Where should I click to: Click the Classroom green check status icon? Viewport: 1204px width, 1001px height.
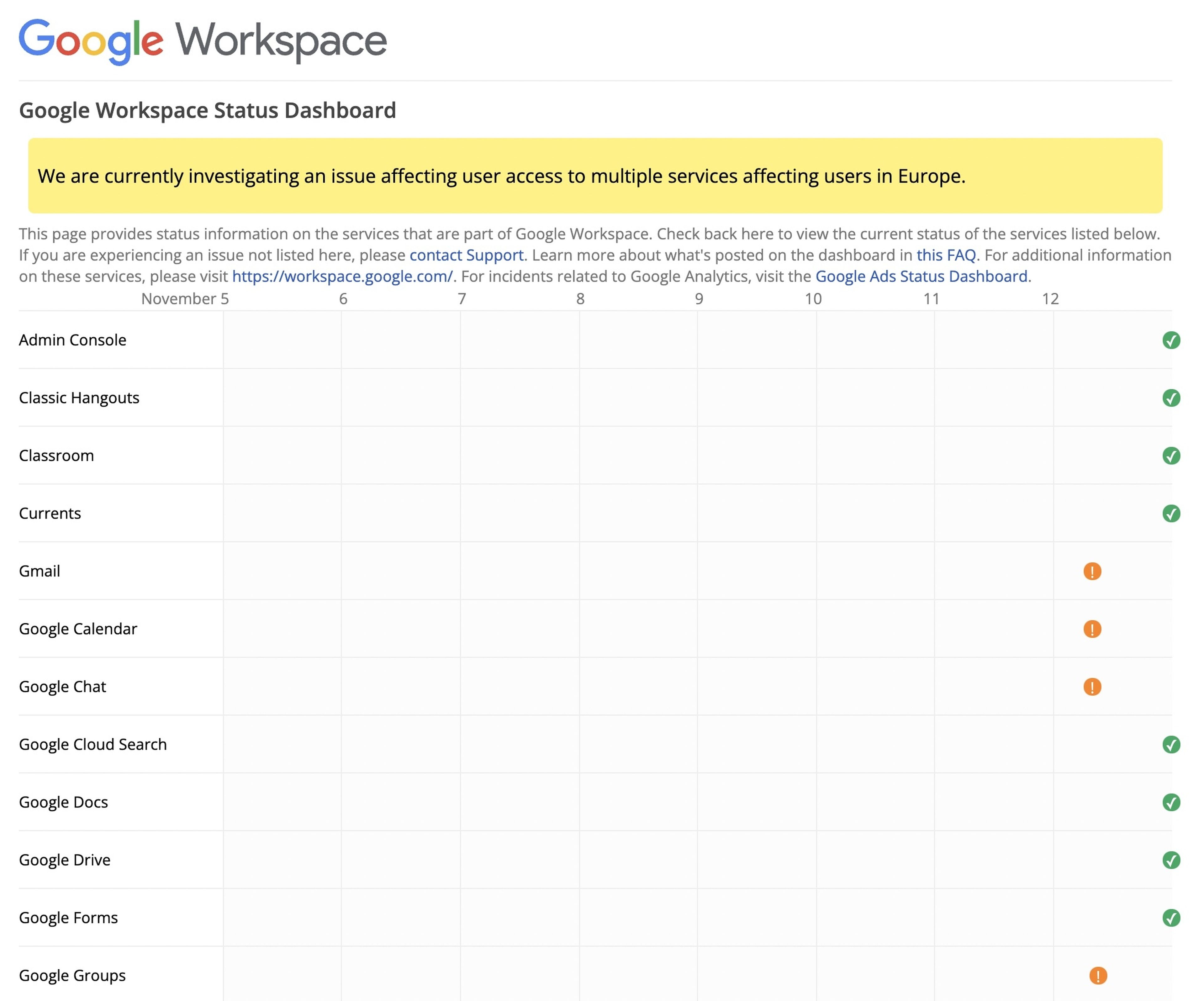point(1171,456)
